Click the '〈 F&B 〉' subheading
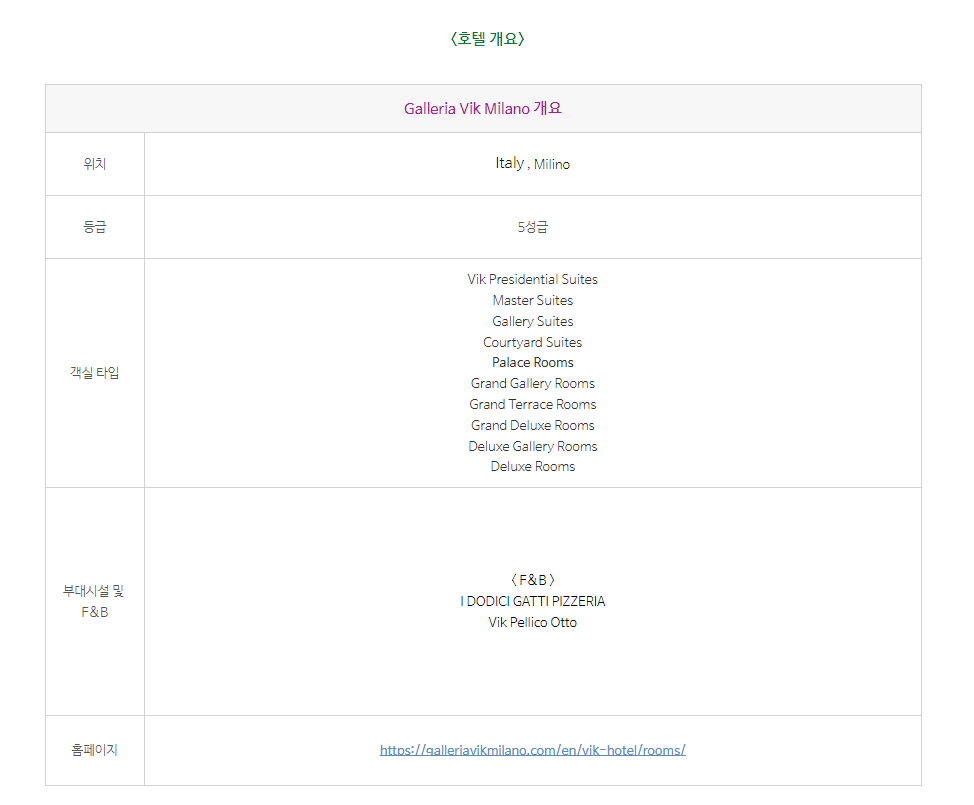The width and height of the screenshot is (974, 805). tap(532, 580)
